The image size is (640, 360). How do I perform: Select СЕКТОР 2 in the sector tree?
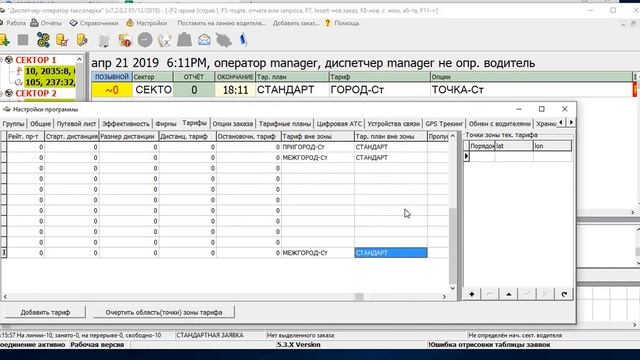click(x=36, y=93)
